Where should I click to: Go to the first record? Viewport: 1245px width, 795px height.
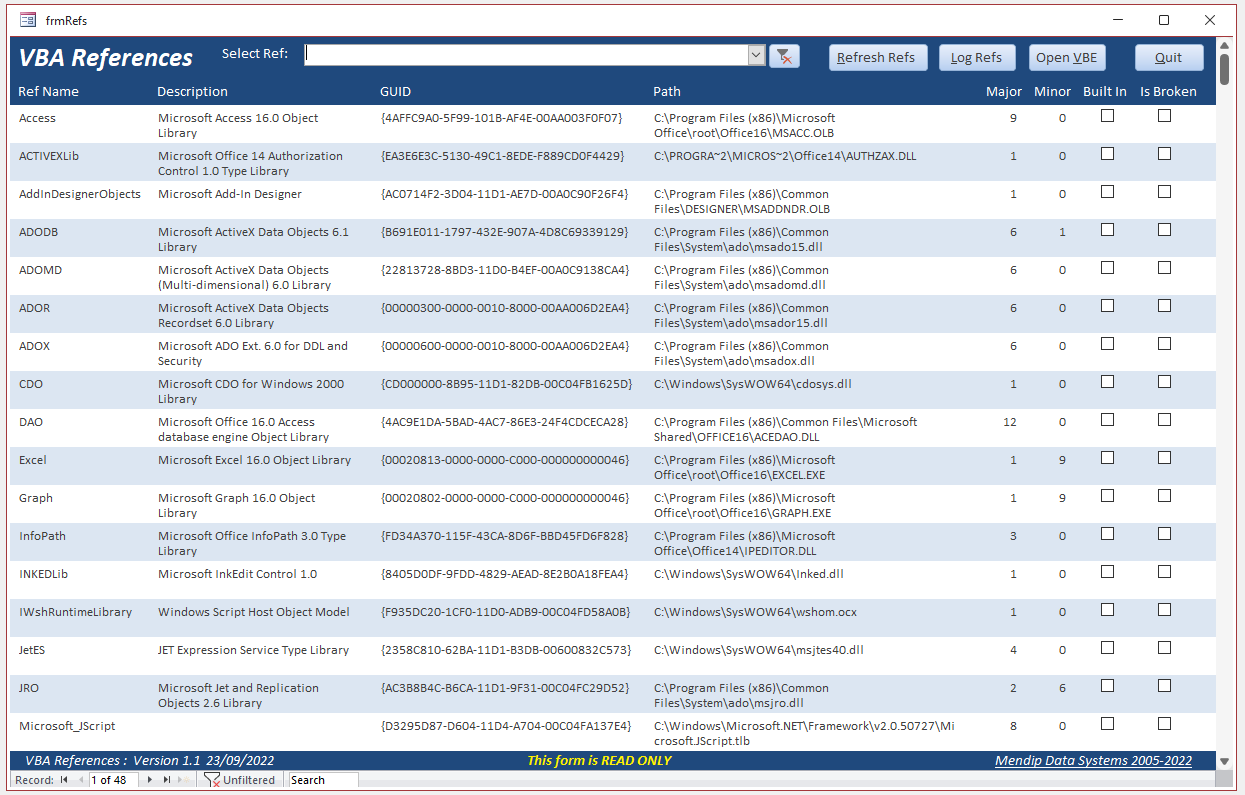64,780
